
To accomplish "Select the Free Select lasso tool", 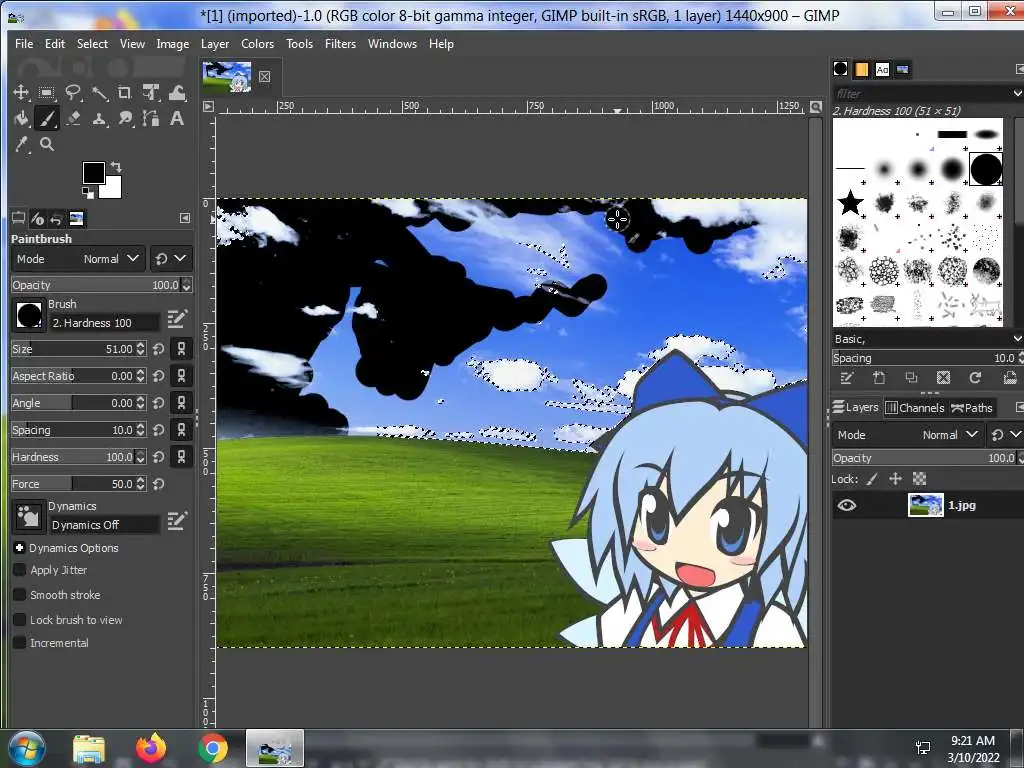I will click(73, 93).
